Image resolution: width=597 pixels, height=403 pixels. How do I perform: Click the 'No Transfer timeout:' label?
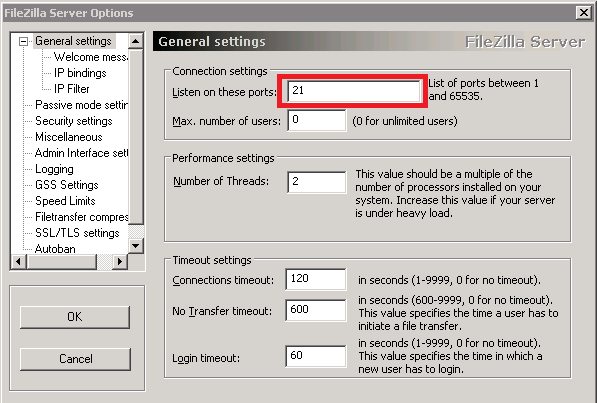[222, 311]
